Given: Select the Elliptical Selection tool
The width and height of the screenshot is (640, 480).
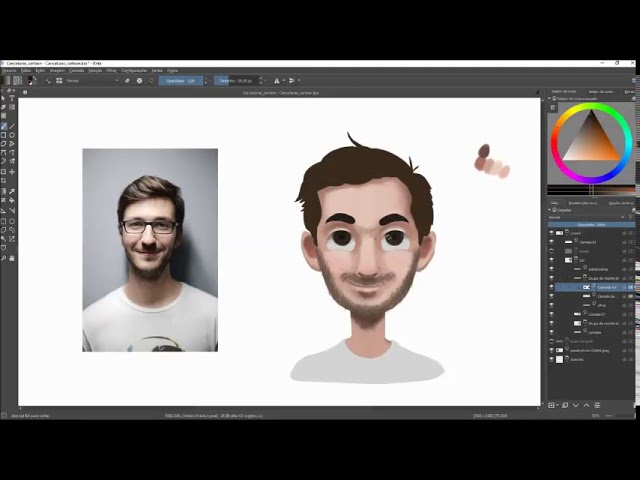Looking at the screenshot, I should click(12, 221).
